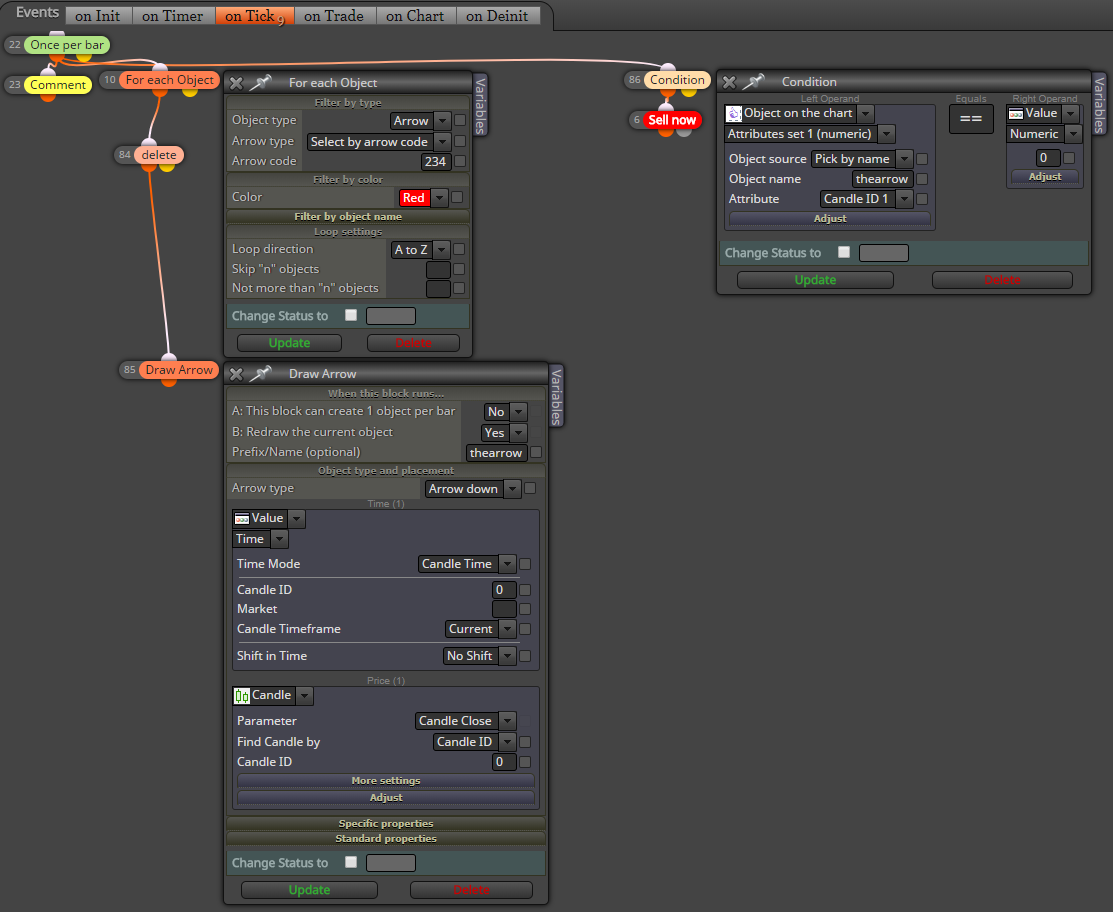1113x912 pixels.
Task: Pin the Condition panel
Action: coord(753,82)
